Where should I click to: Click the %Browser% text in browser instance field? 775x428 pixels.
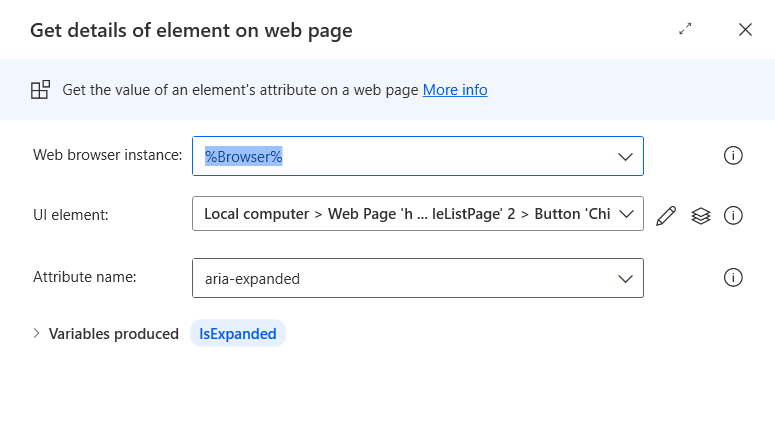tap(244, 156)
